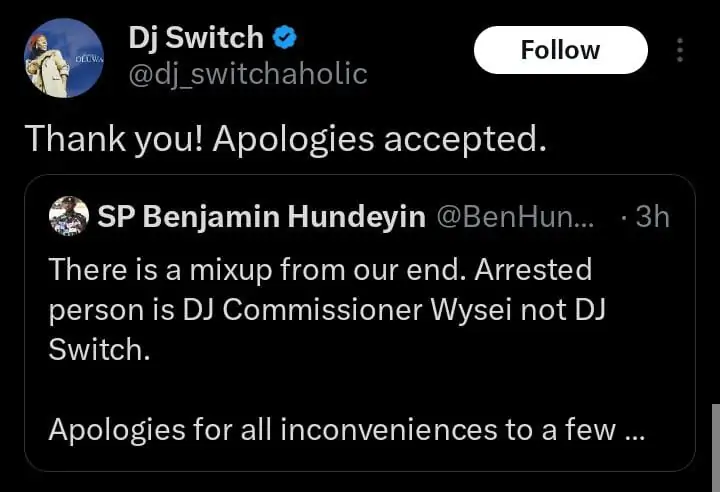The image size is (720, 492).
Task: Open Dj Switch's profile picture
Action: (x=60, y=58)
